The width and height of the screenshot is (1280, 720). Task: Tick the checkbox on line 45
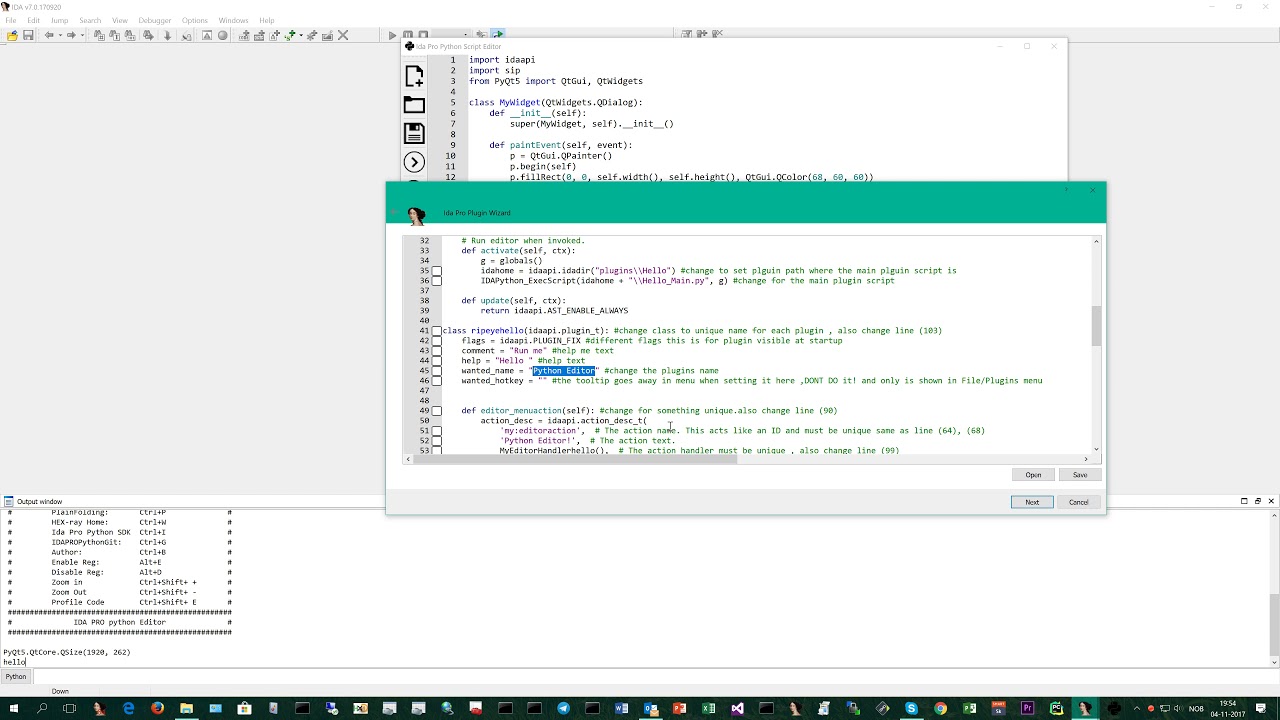click(436, 371)
